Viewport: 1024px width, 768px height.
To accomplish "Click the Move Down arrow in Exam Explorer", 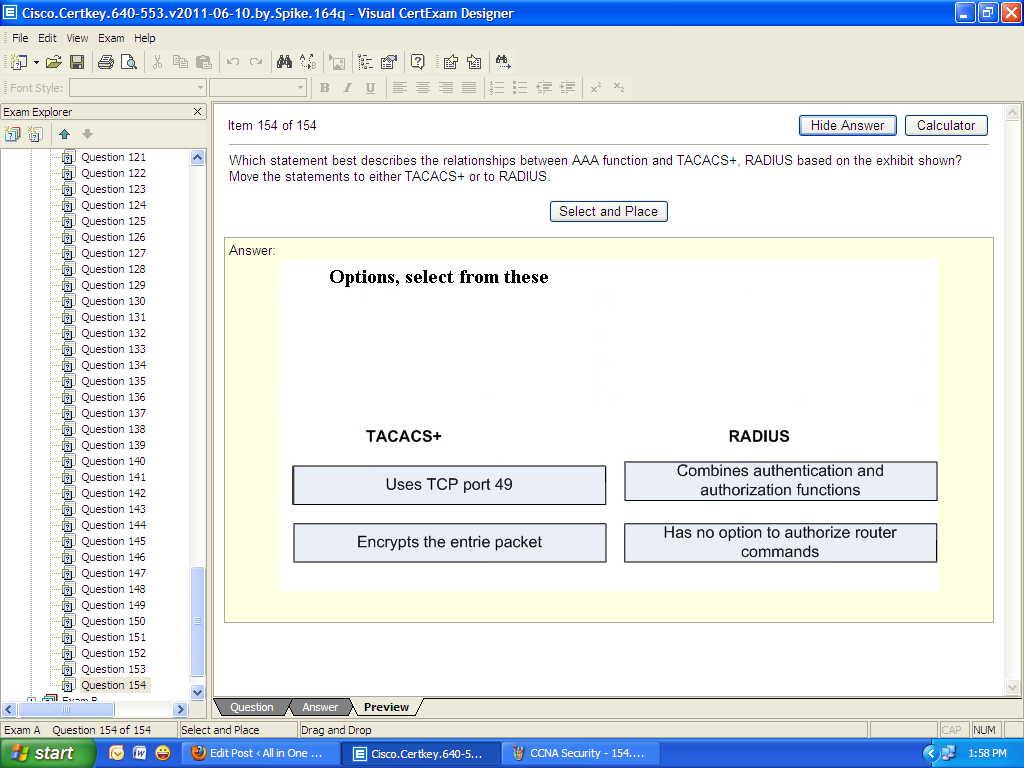I will pyautogui.click(x=88, y=134).
